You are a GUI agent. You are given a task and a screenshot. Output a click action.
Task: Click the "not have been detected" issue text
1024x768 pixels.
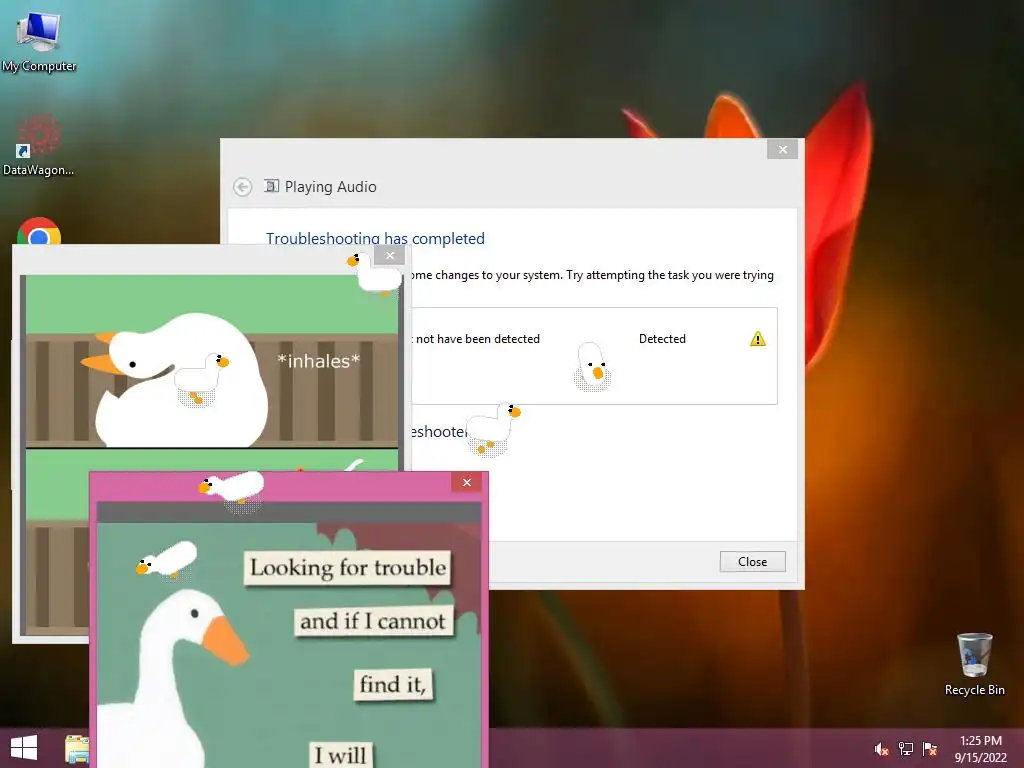(x=477, y=339)
